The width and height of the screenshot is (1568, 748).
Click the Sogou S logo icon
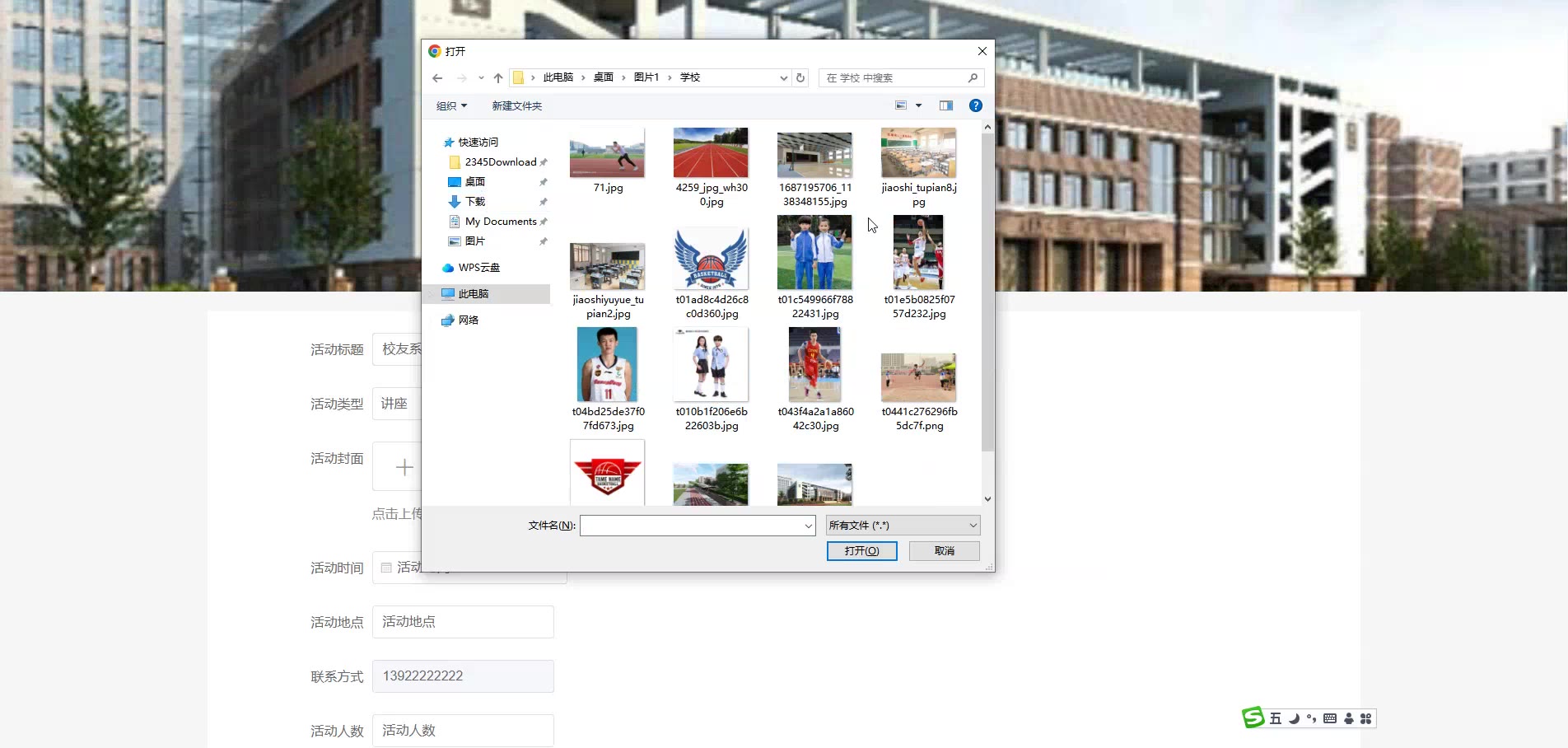1253,718
